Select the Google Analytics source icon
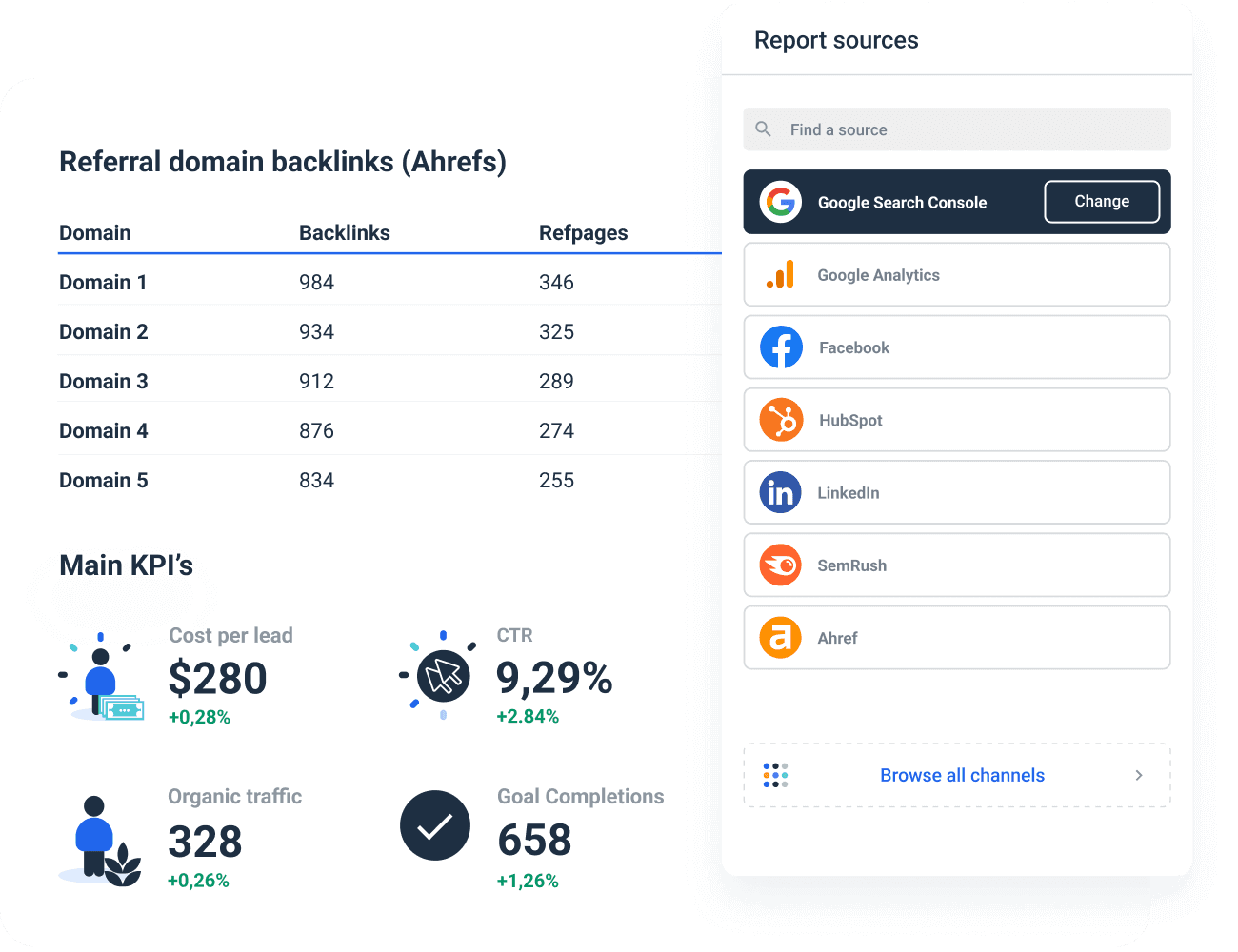This screenshot has width=1238, height=952. point(781,274)
